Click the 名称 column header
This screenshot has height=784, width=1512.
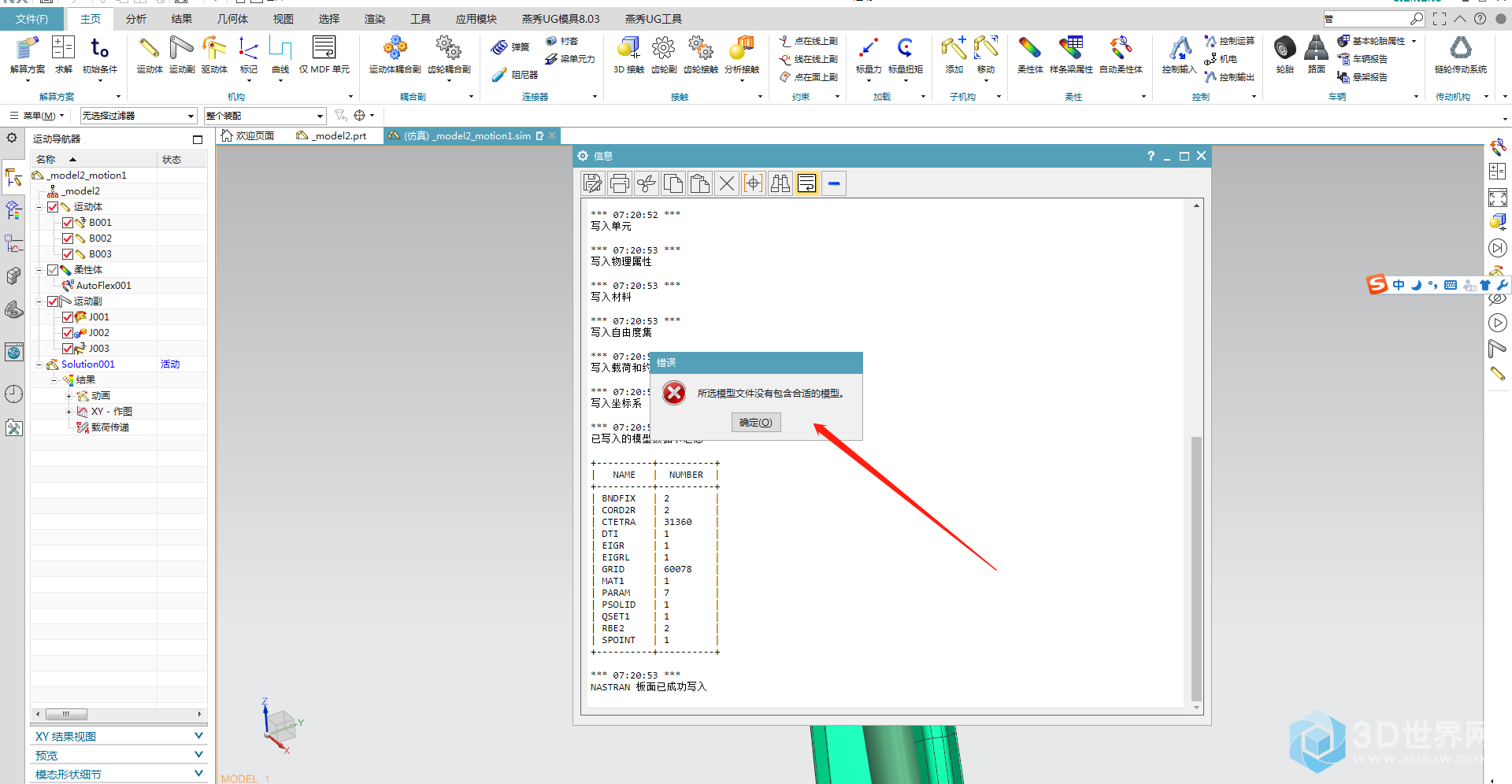coord(94,159)
